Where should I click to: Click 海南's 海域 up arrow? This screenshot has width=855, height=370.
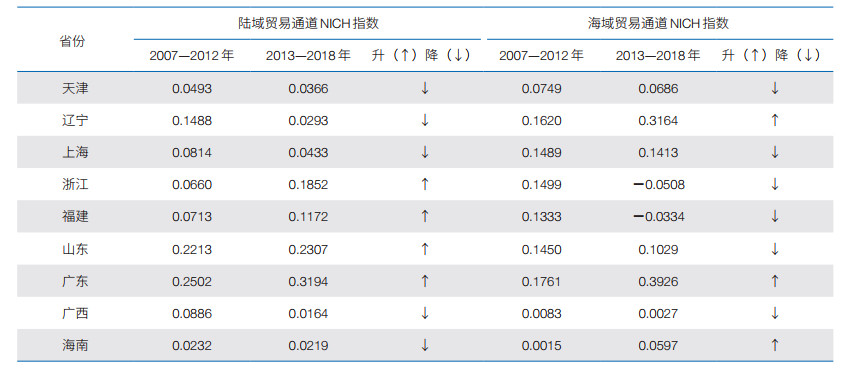pyautogui.click(x=775, y=345)
